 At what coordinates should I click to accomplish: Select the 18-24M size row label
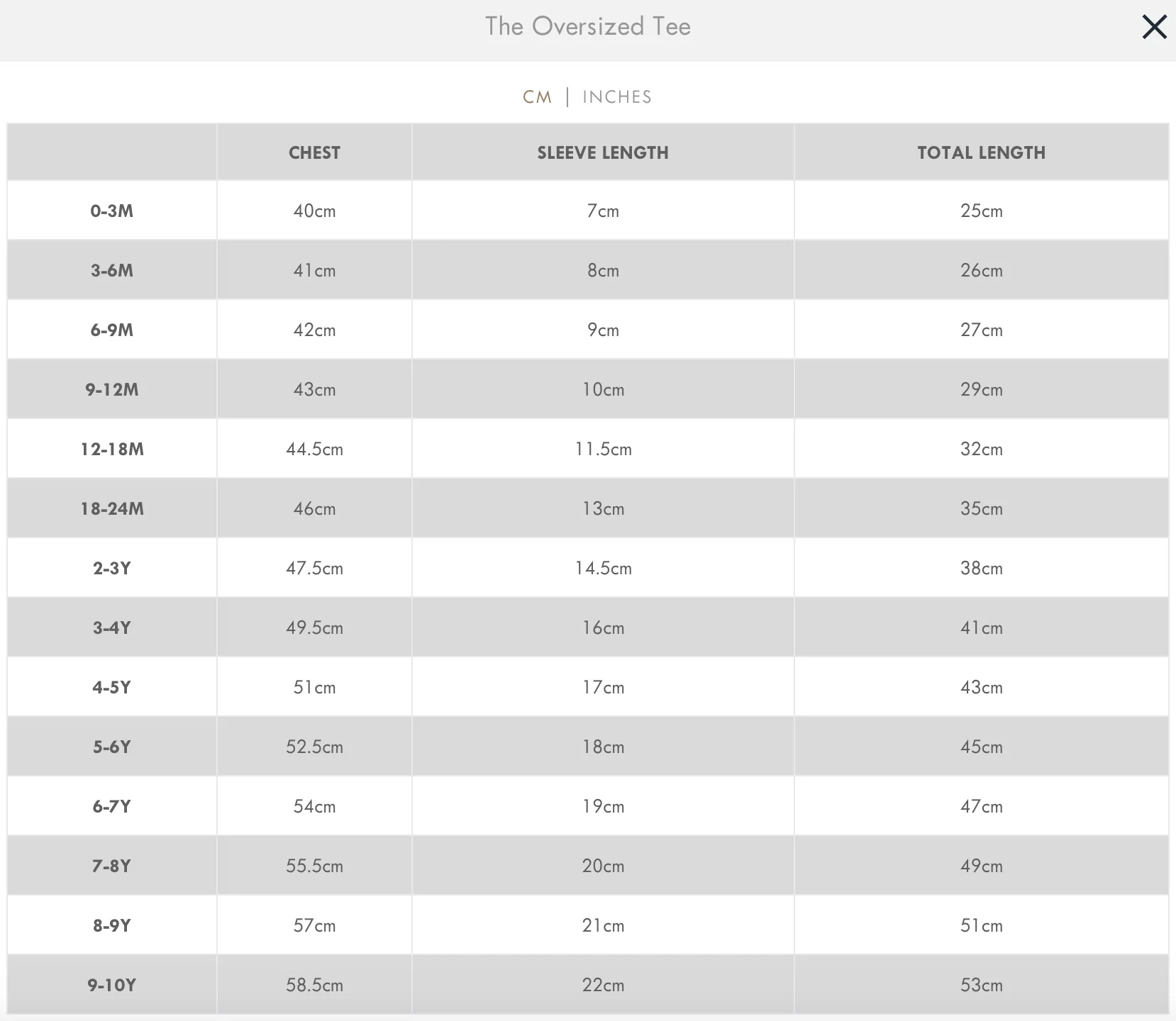(112, 509)
